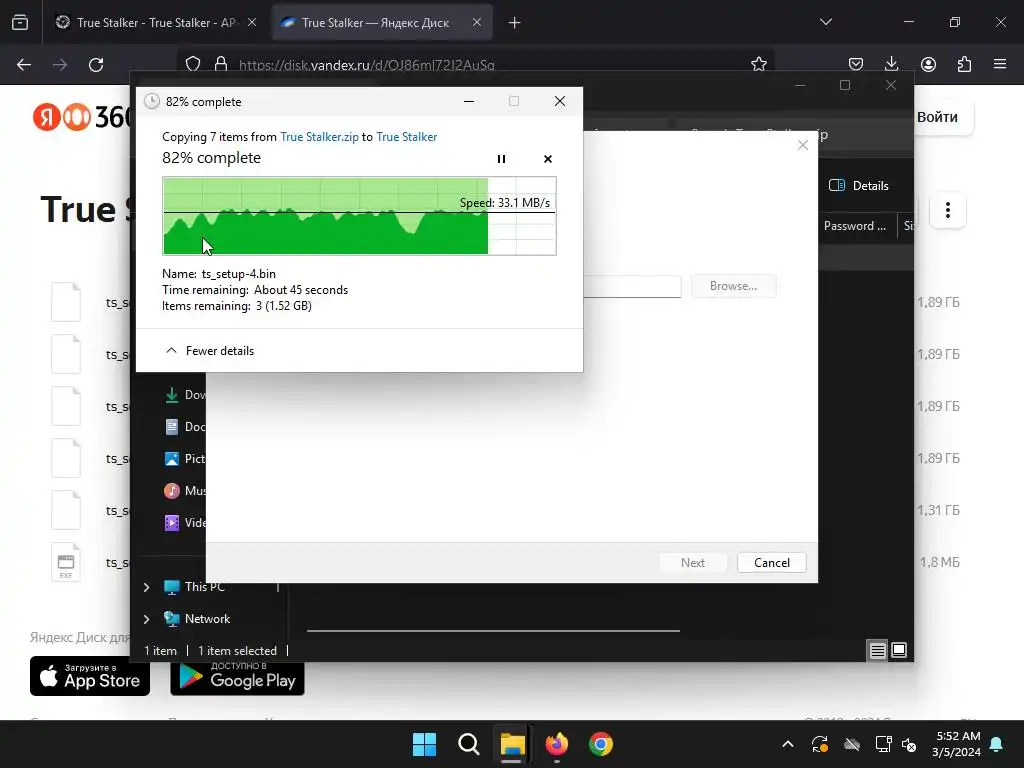
Task: Open the Яндекс 360 logo
Action: (82, 118)
